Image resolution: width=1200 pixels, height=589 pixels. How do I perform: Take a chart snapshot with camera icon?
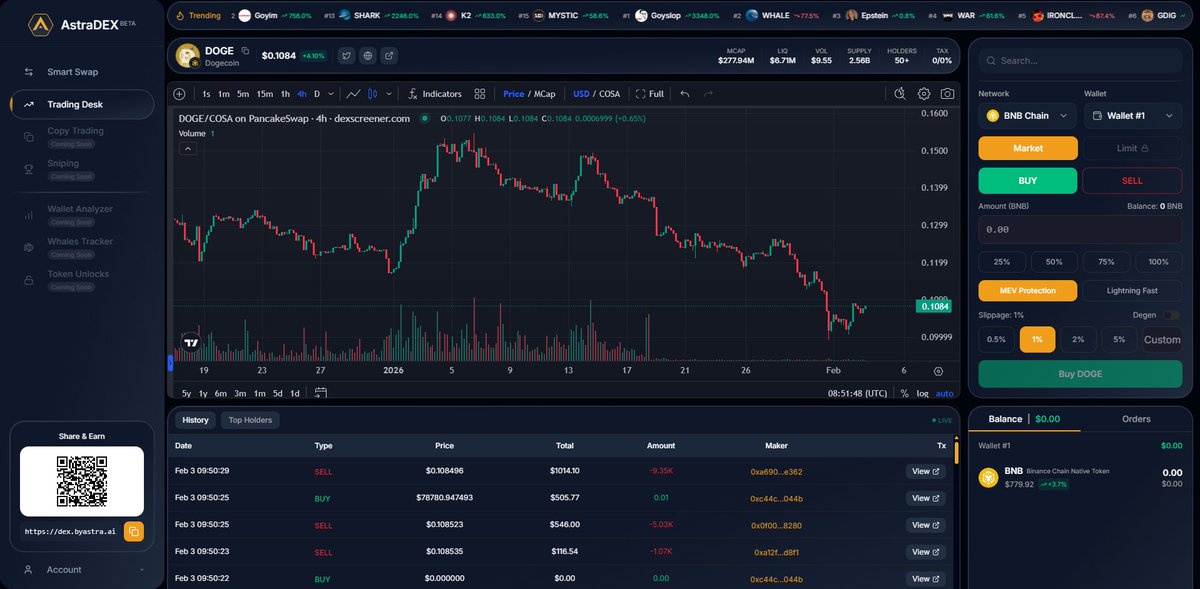(x=947, y=94)
